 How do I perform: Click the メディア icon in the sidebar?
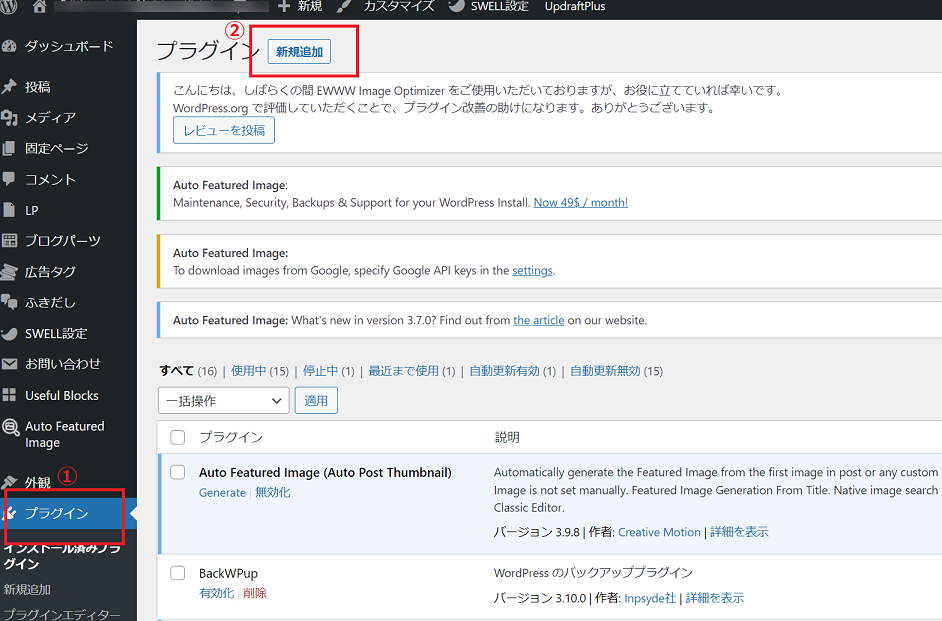click(x=9, y=118)
